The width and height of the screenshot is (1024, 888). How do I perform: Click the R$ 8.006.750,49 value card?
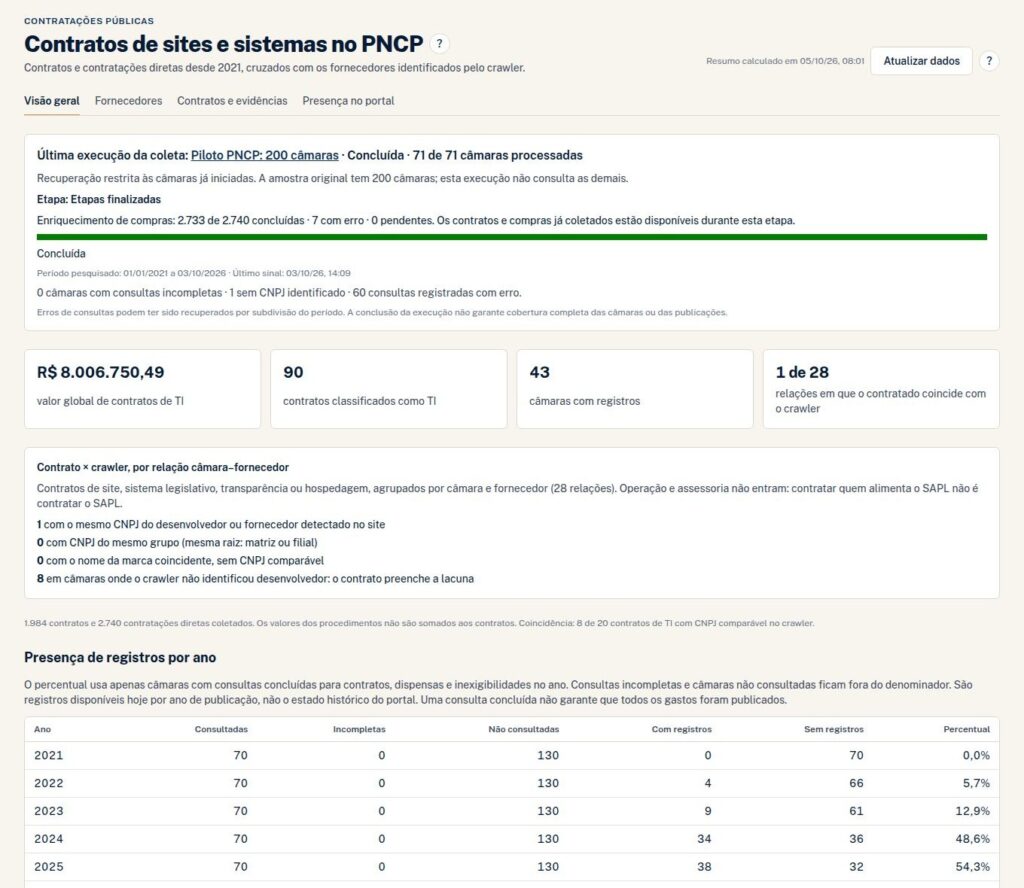pyautogui.click(x=142, y=389)
